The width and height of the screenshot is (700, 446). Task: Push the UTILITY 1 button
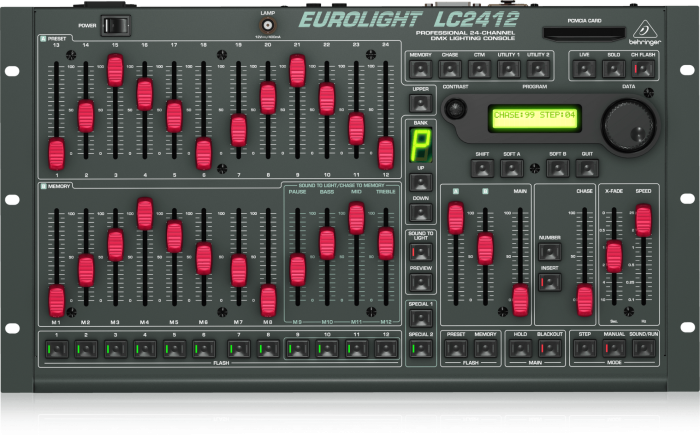click(x=509, y=69)
